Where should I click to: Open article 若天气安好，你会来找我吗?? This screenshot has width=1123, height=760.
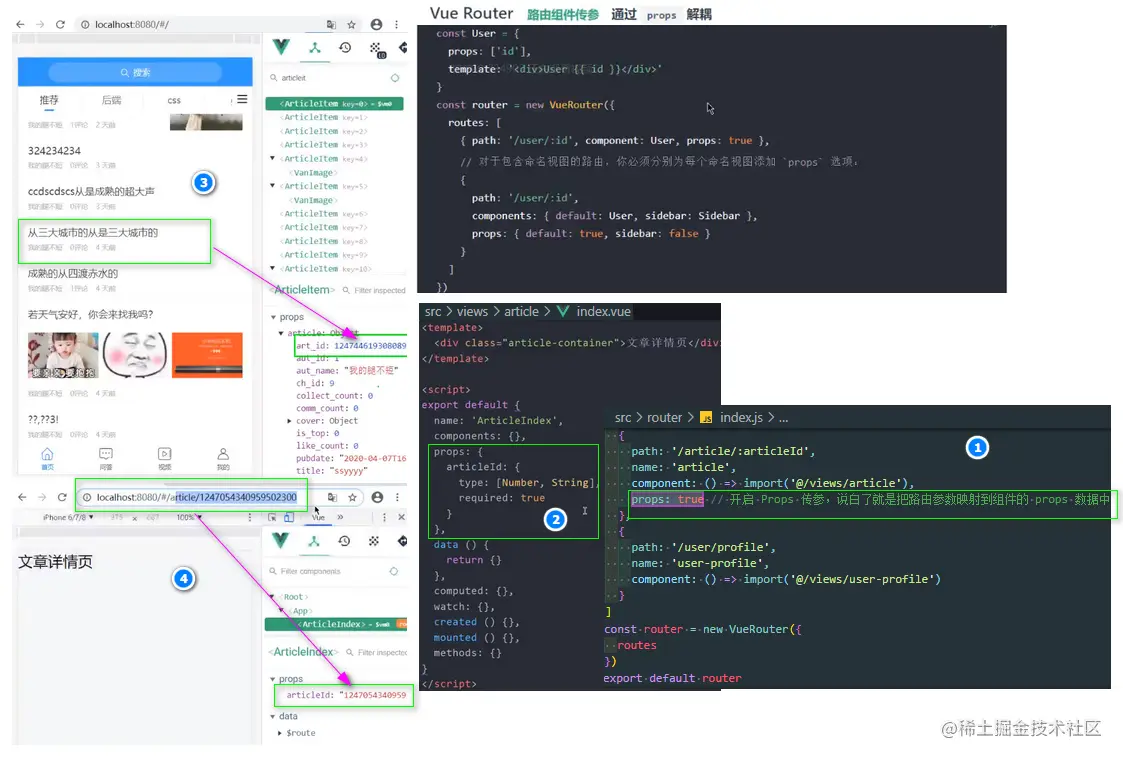90,314
